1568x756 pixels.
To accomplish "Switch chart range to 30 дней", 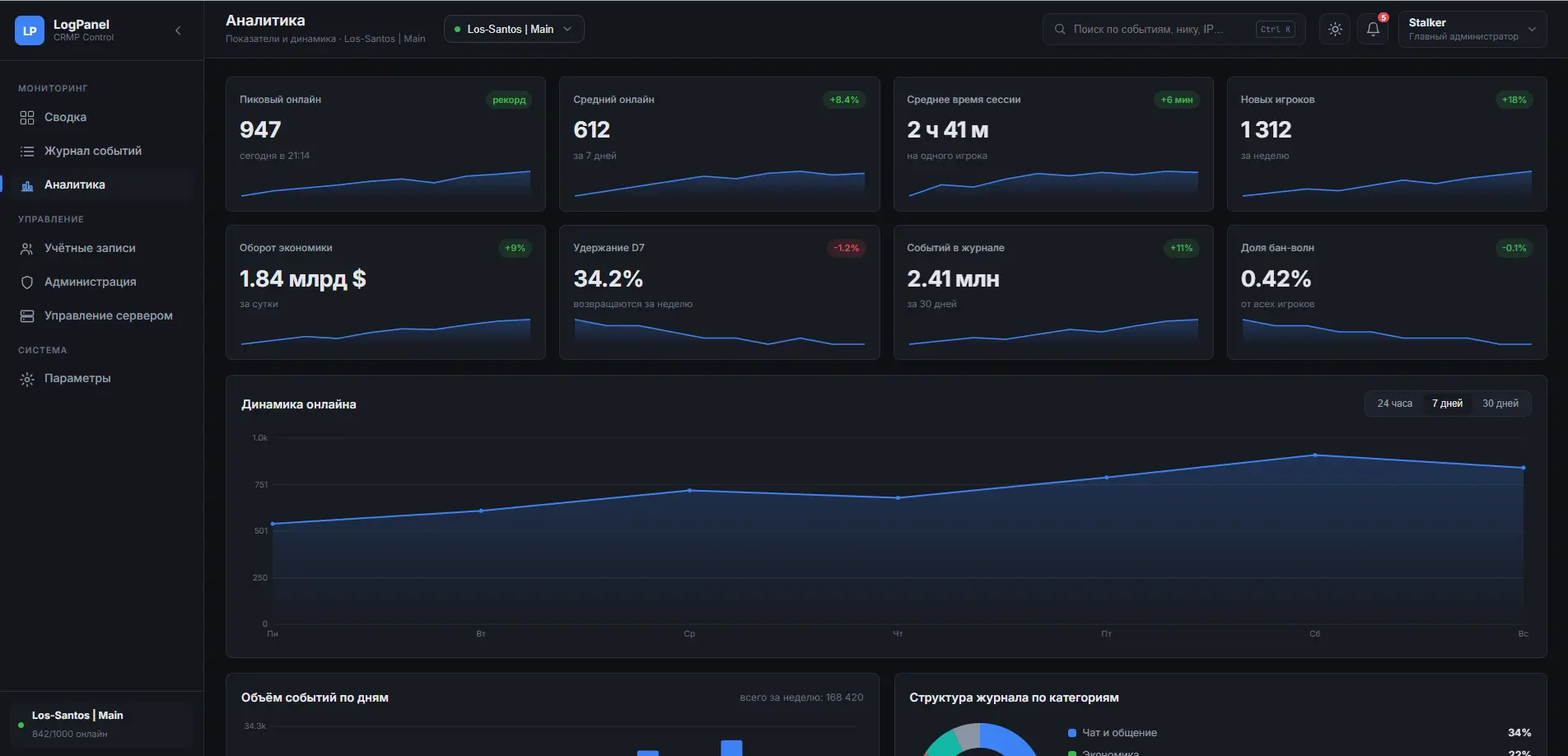I will 1500,404.
